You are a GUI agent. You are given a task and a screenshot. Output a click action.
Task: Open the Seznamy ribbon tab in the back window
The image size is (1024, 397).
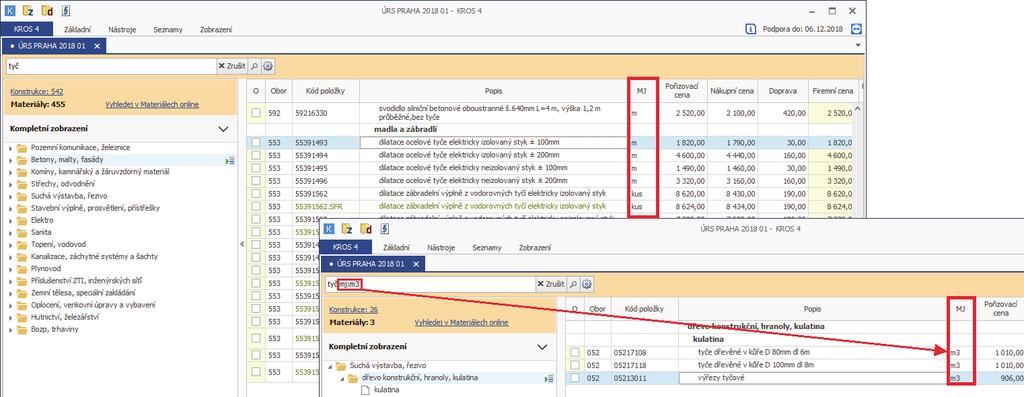pos(168,29)
